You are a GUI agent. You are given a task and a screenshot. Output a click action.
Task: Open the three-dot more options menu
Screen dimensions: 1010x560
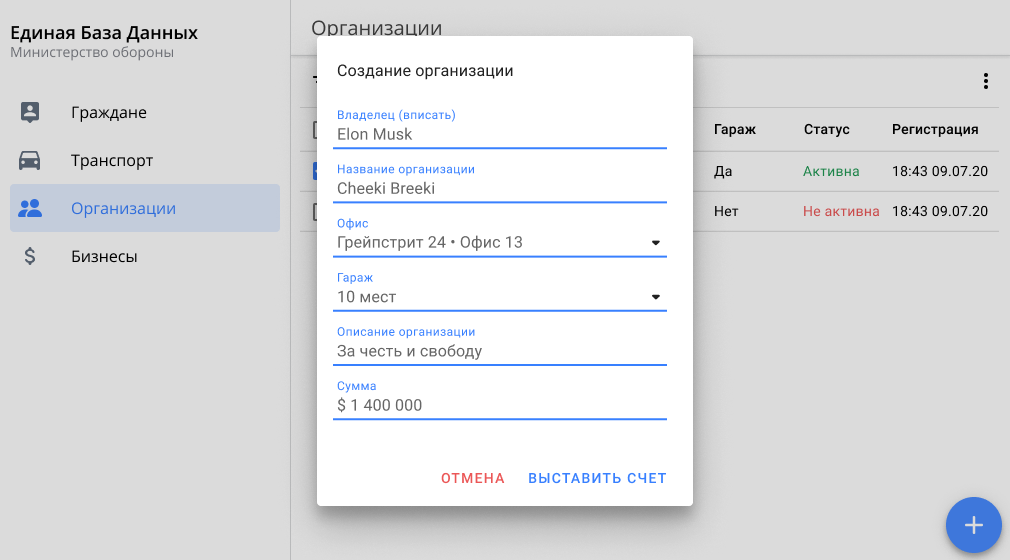click(x=985, y=81)
